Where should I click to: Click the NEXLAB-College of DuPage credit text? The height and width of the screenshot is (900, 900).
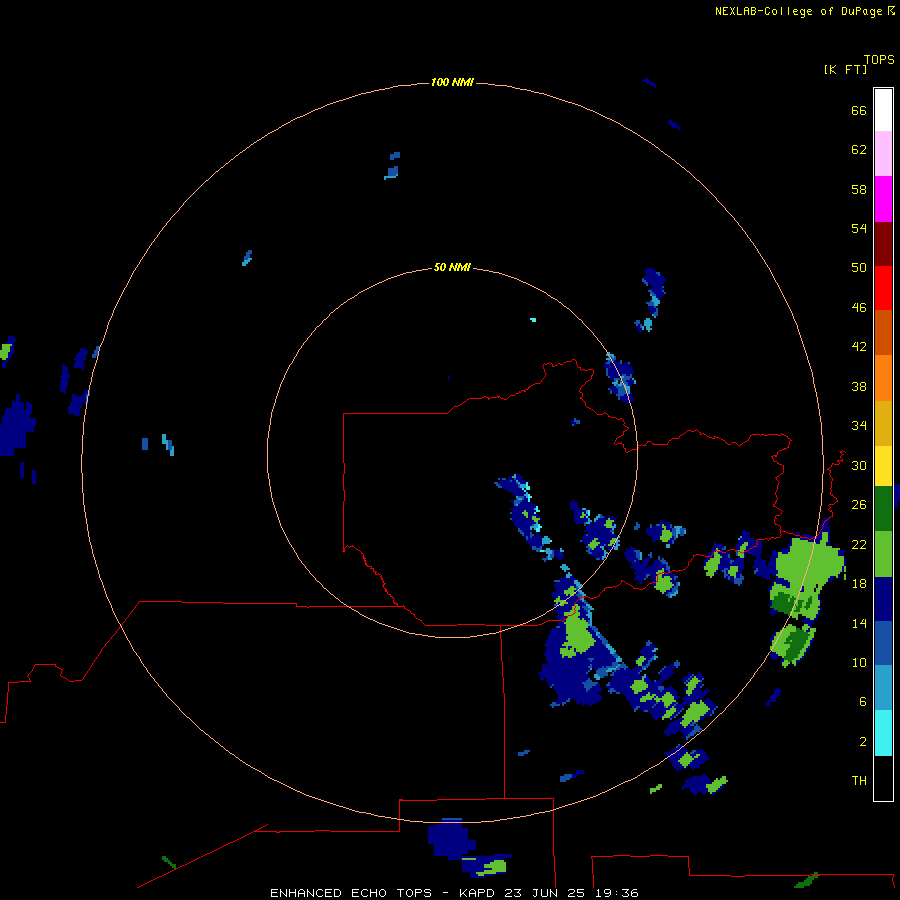click(798, 11)
